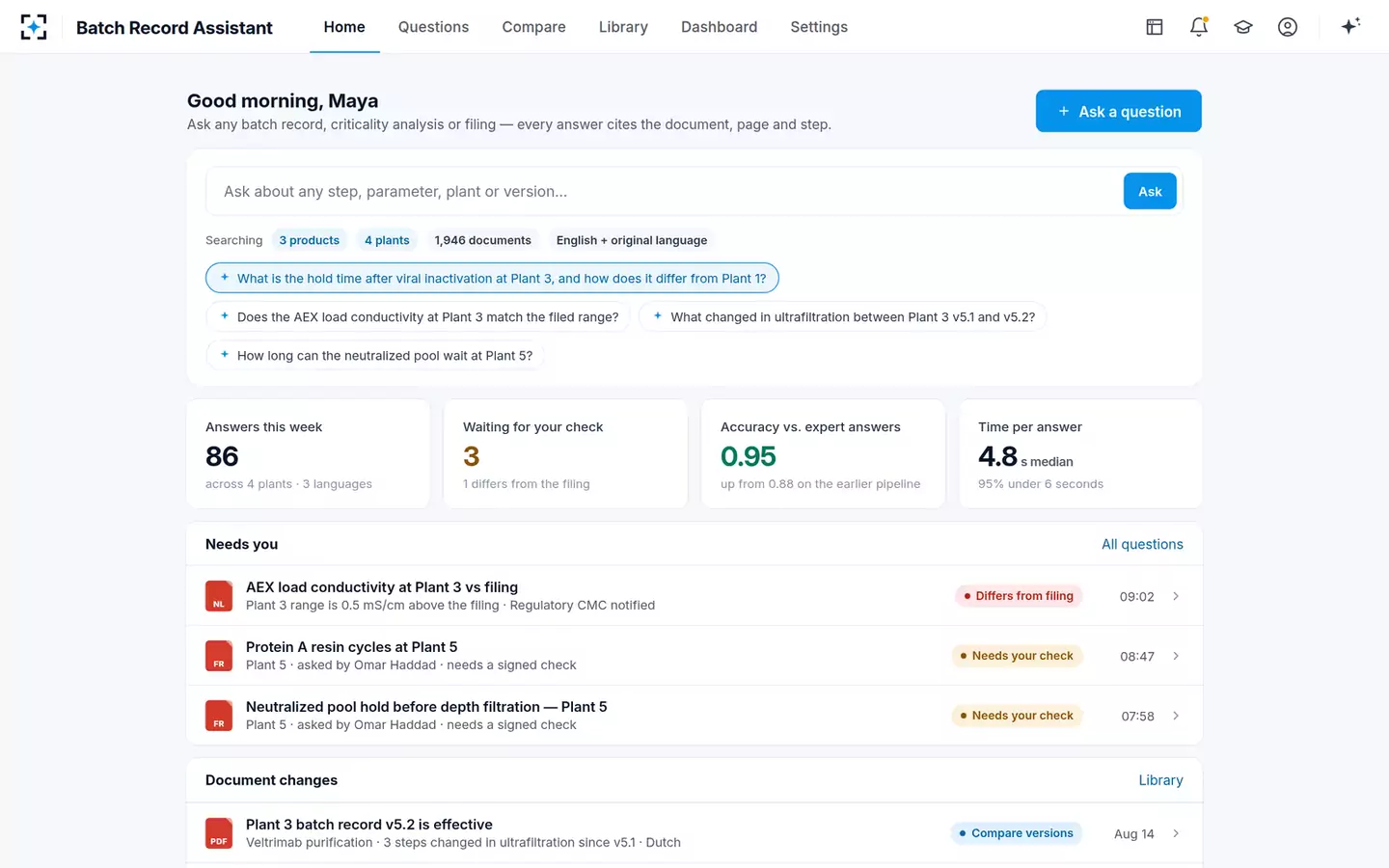Expand the Neutralized pool hold row chevron
The height and width of the screenshot is (868, 1389).
point(1176,716)
